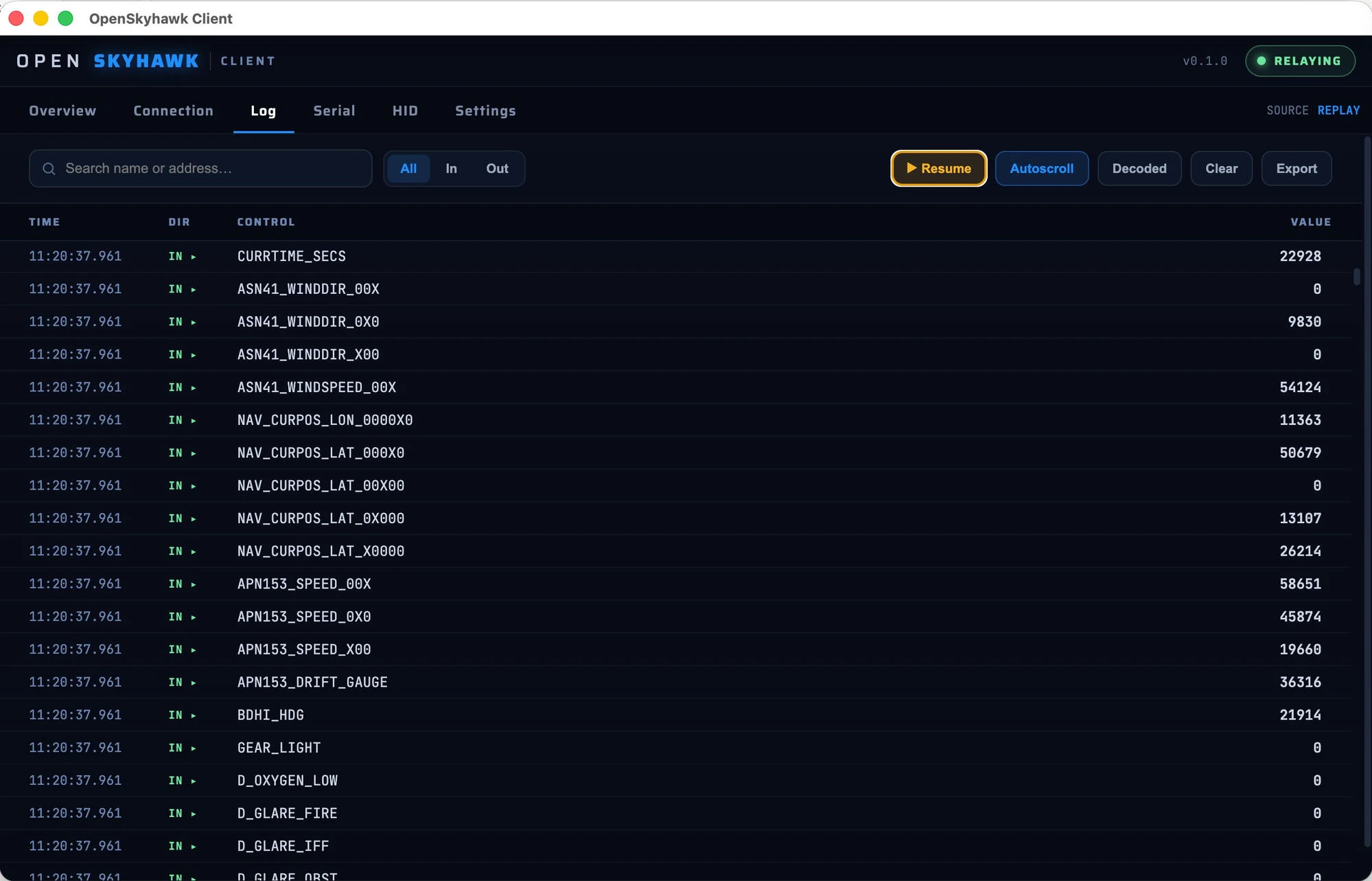Click the value 36316
This screenshot has height=881, width=1372.
[x=1300, y=683]
